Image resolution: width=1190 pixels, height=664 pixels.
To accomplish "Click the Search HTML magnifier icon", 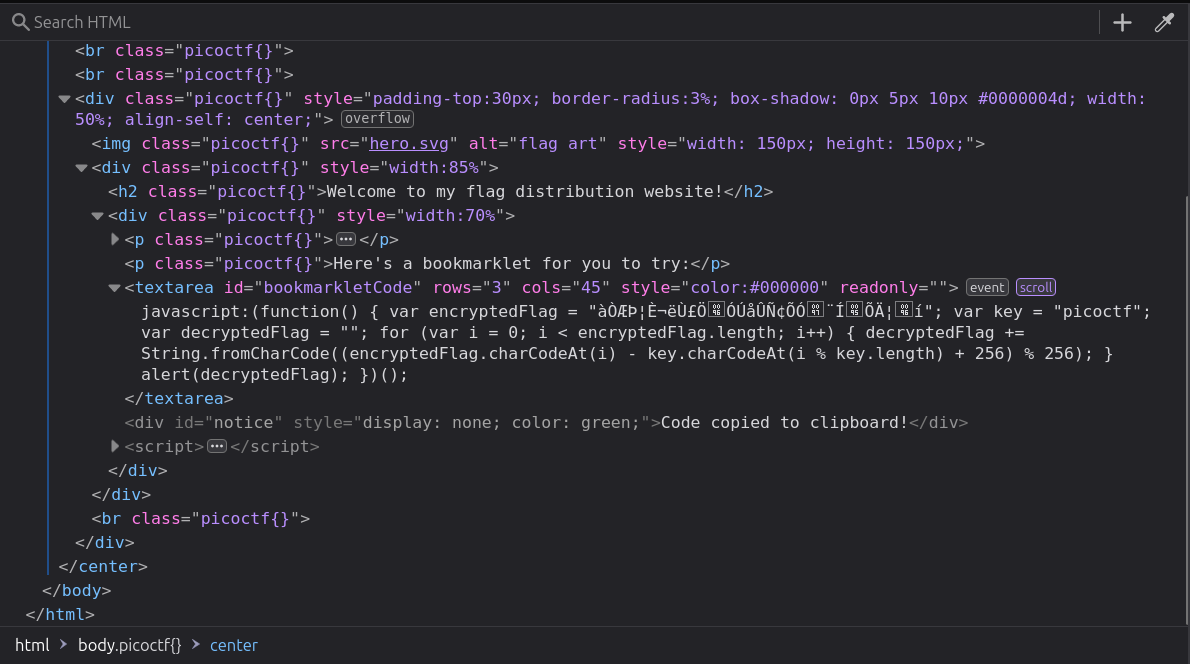I will coord(20,22).
